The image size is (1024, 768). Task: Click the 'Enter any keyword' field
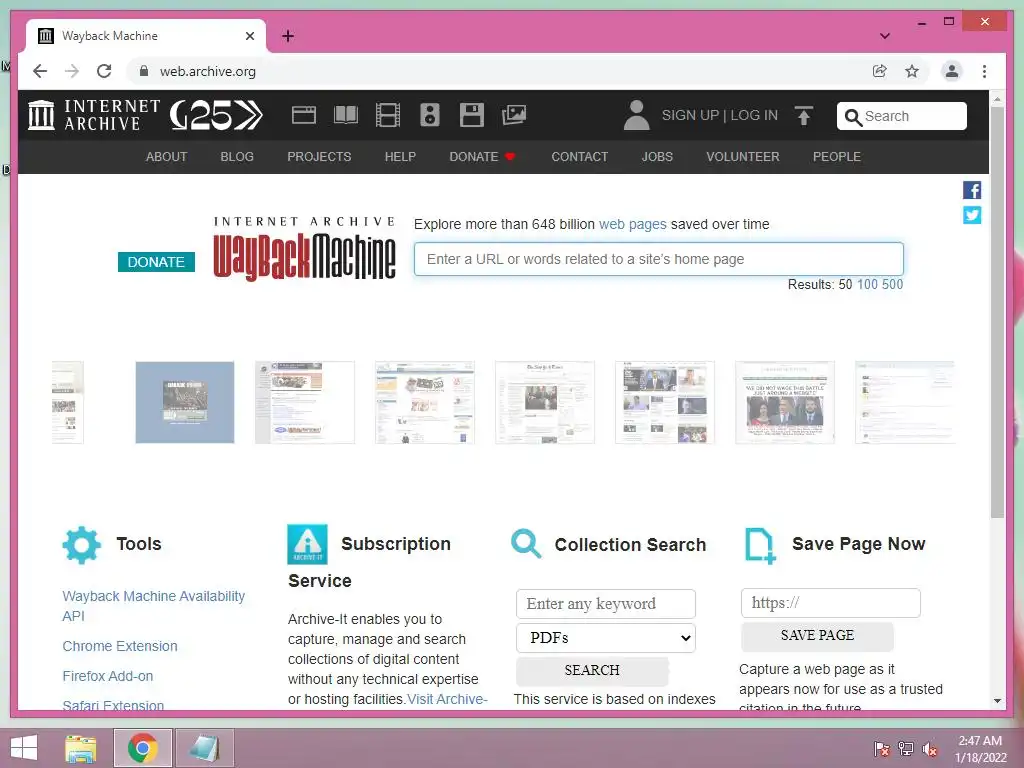605,604
